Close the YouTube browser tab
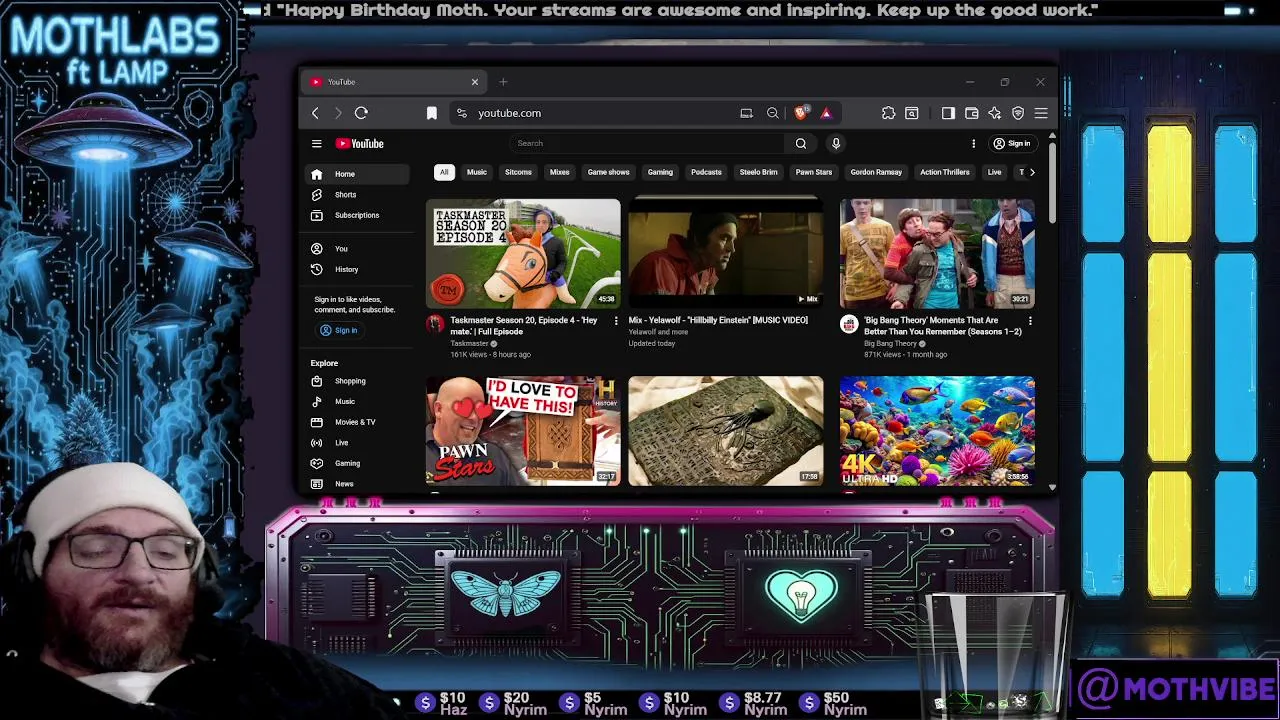Image resolution: width=1280 pixels, height=720 pixels. 475,82
